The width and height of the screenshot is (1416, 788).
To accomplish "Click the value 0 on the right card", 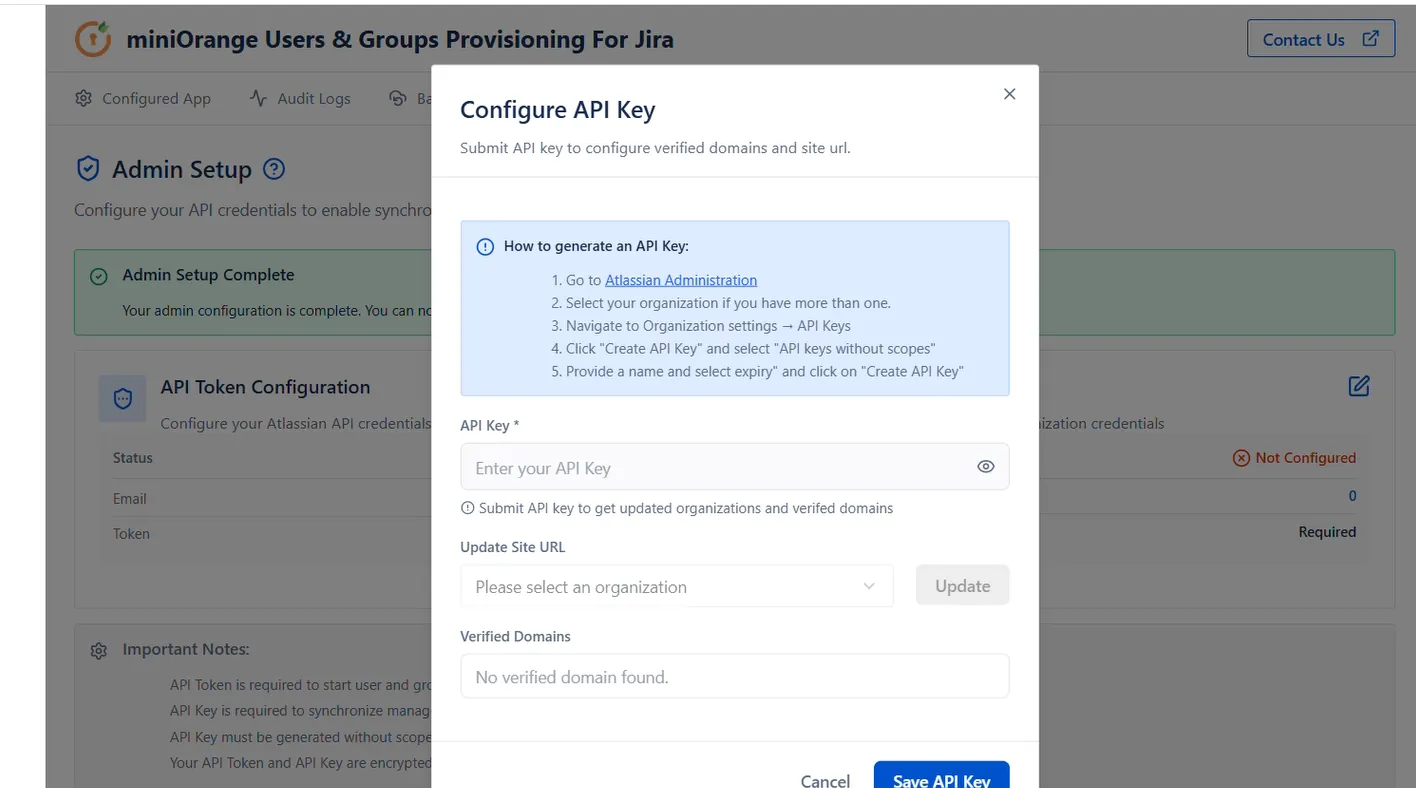I will (x=1352, y=496).
